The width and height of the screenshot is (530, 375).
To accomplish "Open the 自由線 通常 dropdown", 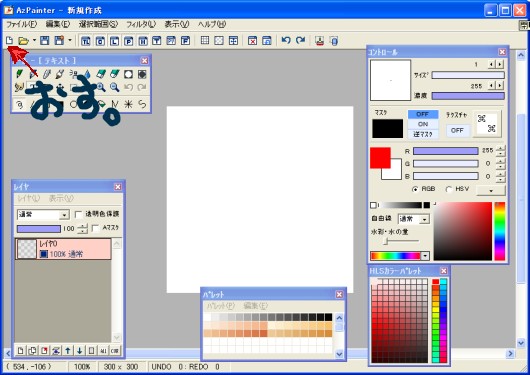I will [414, 219].
